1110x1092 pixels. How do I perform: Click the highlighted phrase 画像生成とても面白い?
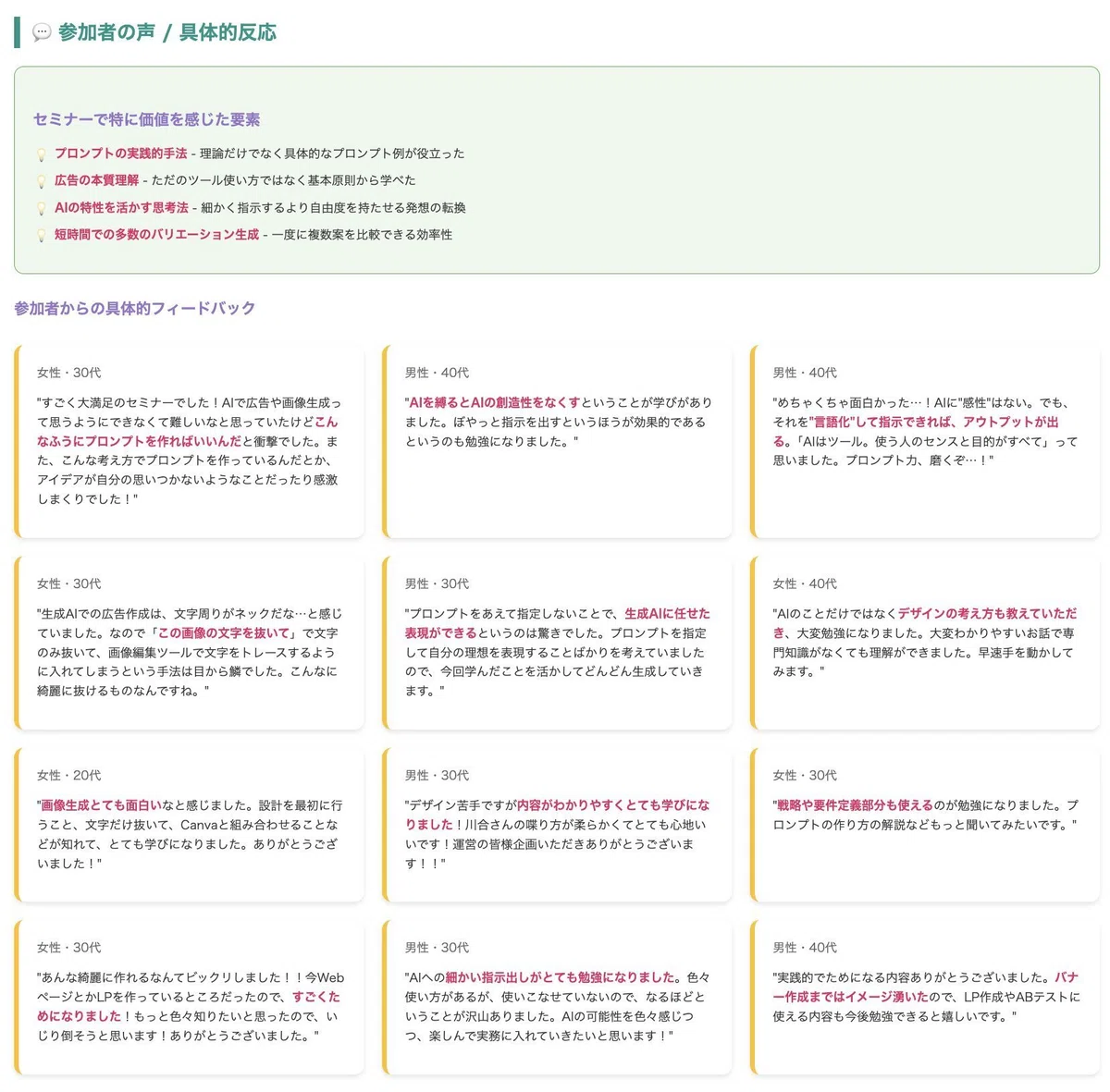(101, 805)
